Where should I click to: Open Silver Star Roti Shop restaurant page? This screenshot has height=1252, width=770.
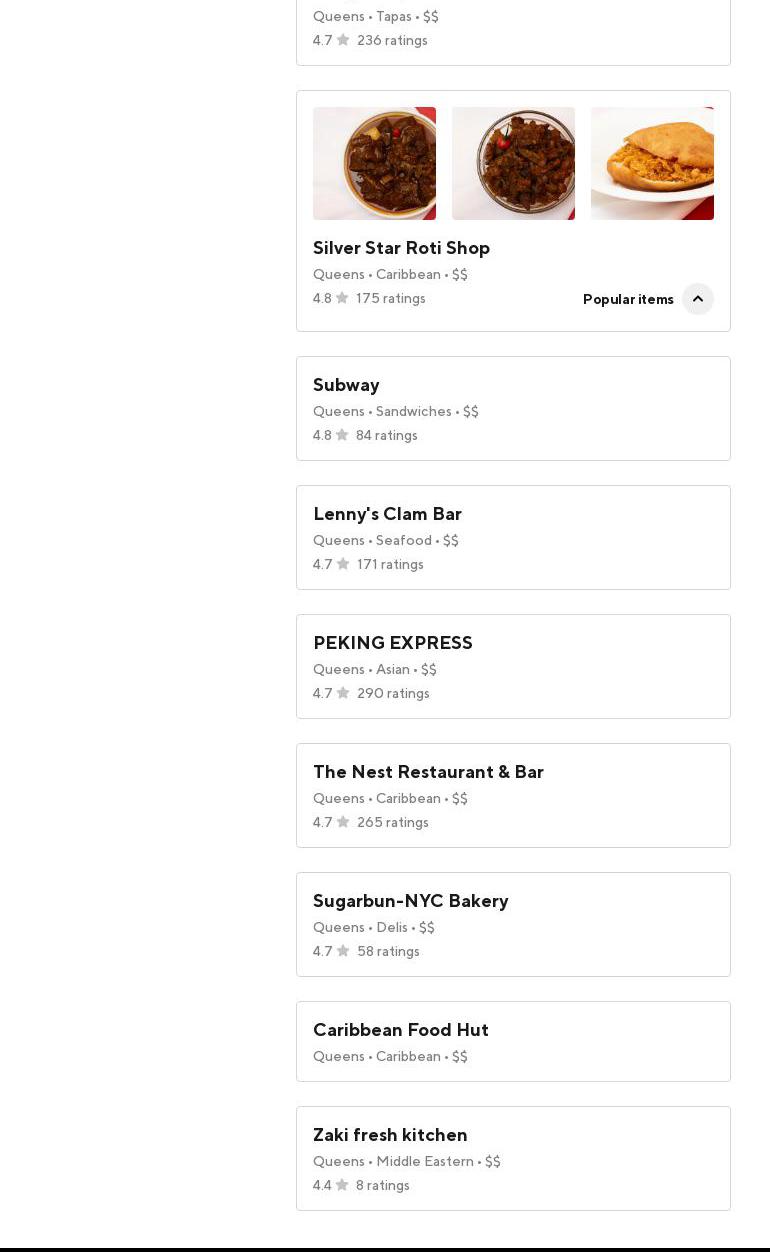click(x=401, y=248)
